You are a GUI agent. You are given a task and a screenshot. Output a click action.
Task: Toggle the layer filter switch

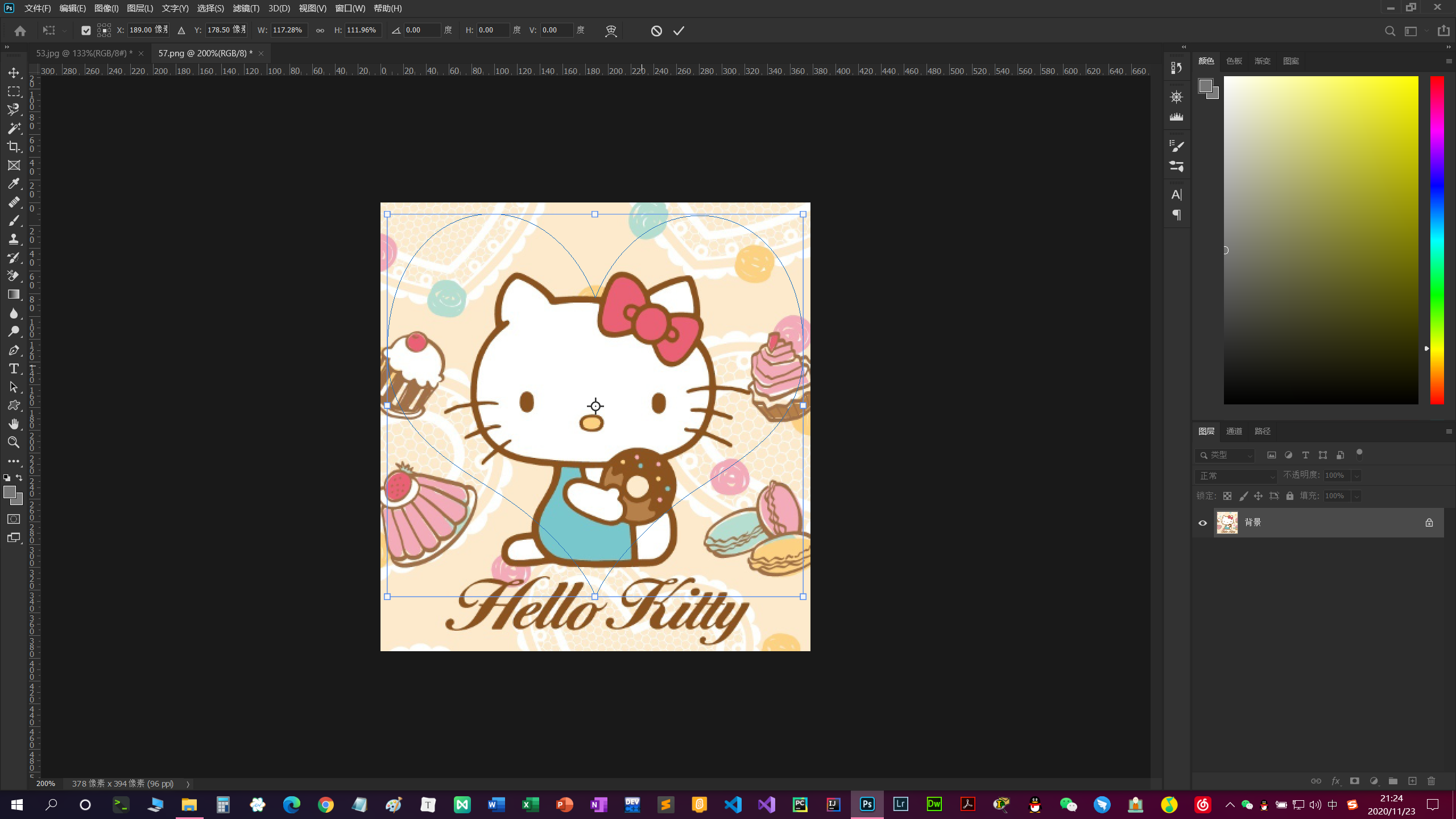click(1359, 454)
